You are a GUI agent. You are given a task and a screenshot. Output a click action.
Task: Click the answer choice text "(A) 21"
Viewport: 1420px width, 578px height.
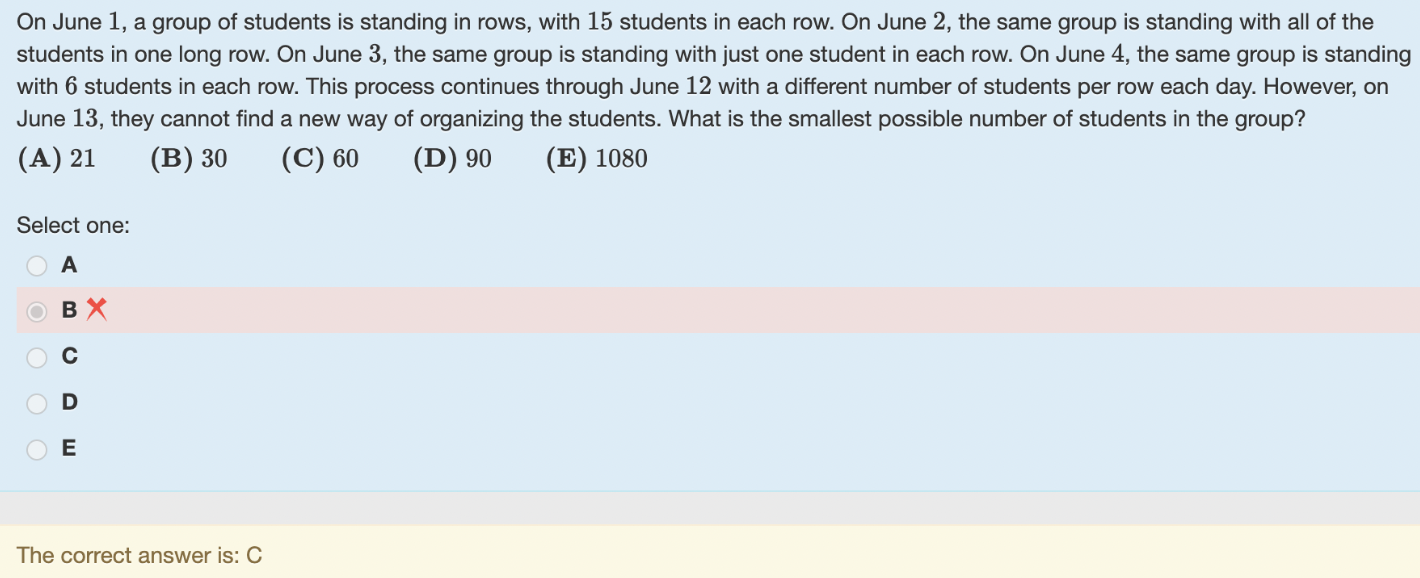[57, 159]
